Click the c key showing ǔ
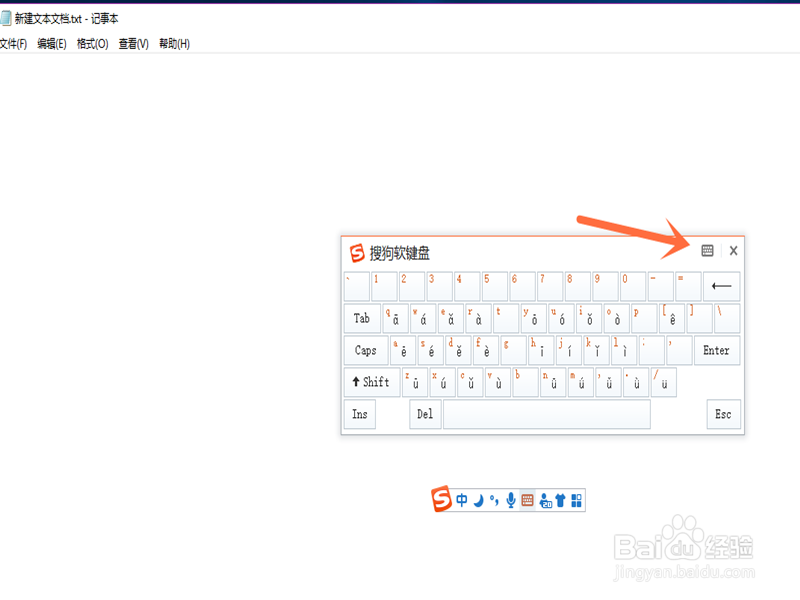 pyautogui.click(x=470, y=382)
